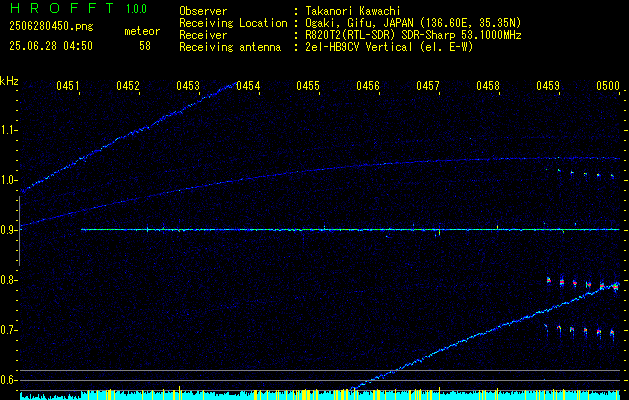
Task: Click the Receiving Location label
Action: tap(233, 23)
